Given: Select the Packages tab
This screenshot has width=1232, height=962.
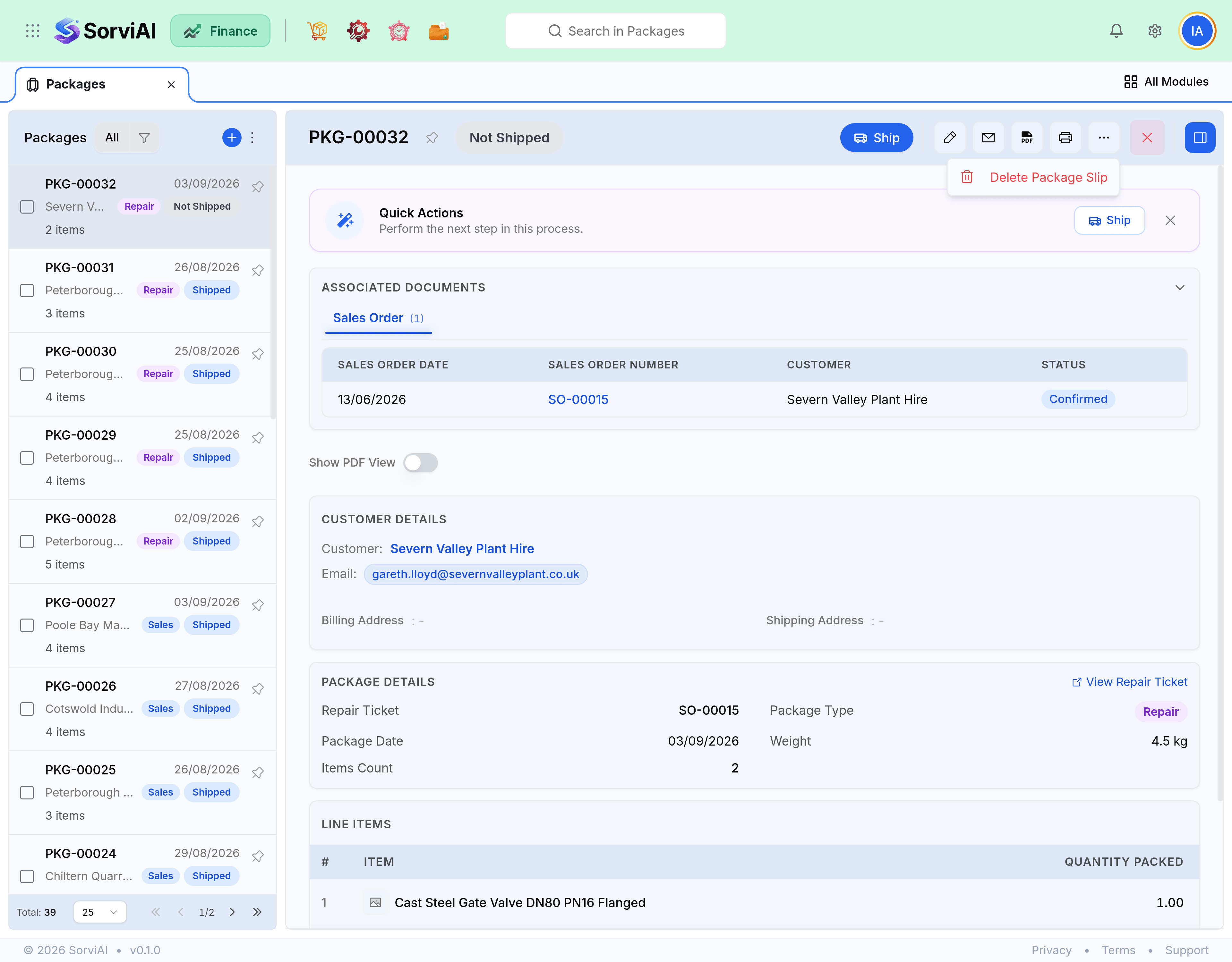Looking at the screenshot, I should (101, 85).
